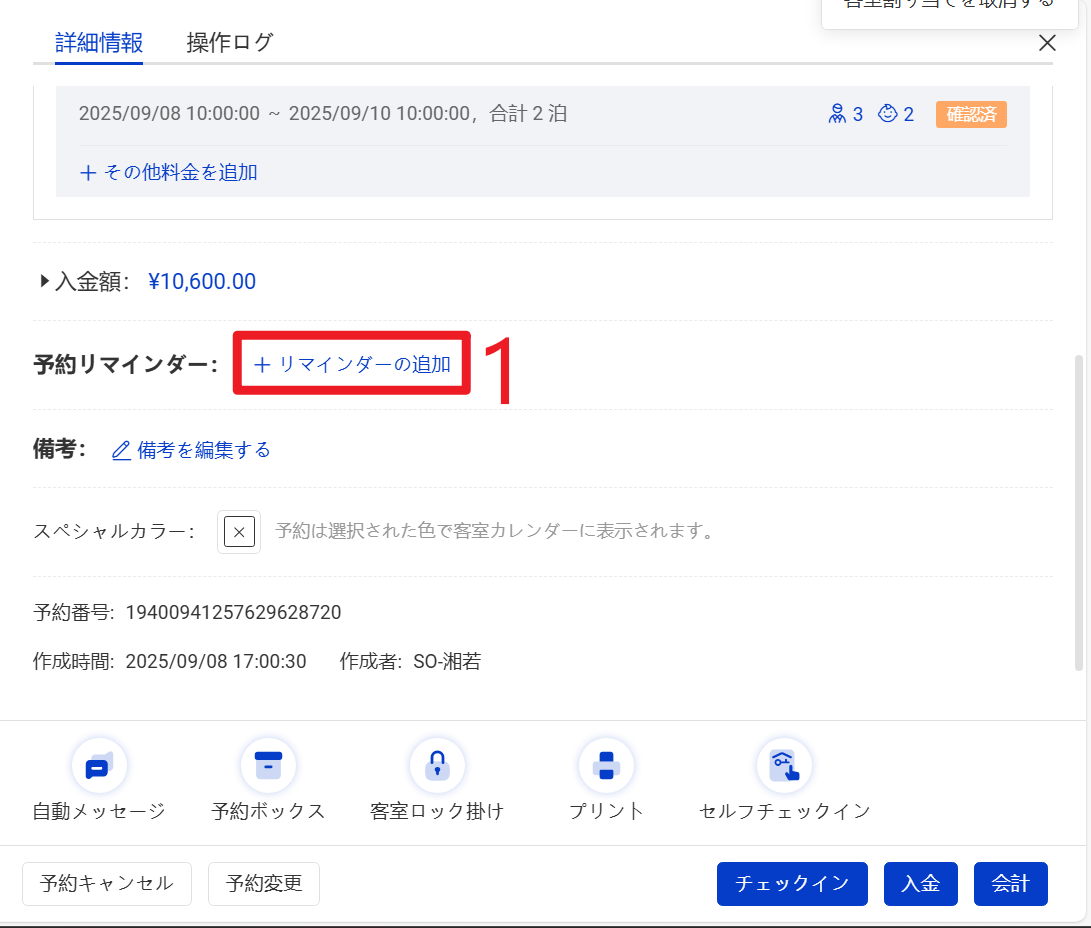1091x928 pixels.
Task: Open the スペシャルカラー color swatch
Action: click(239, 532)
